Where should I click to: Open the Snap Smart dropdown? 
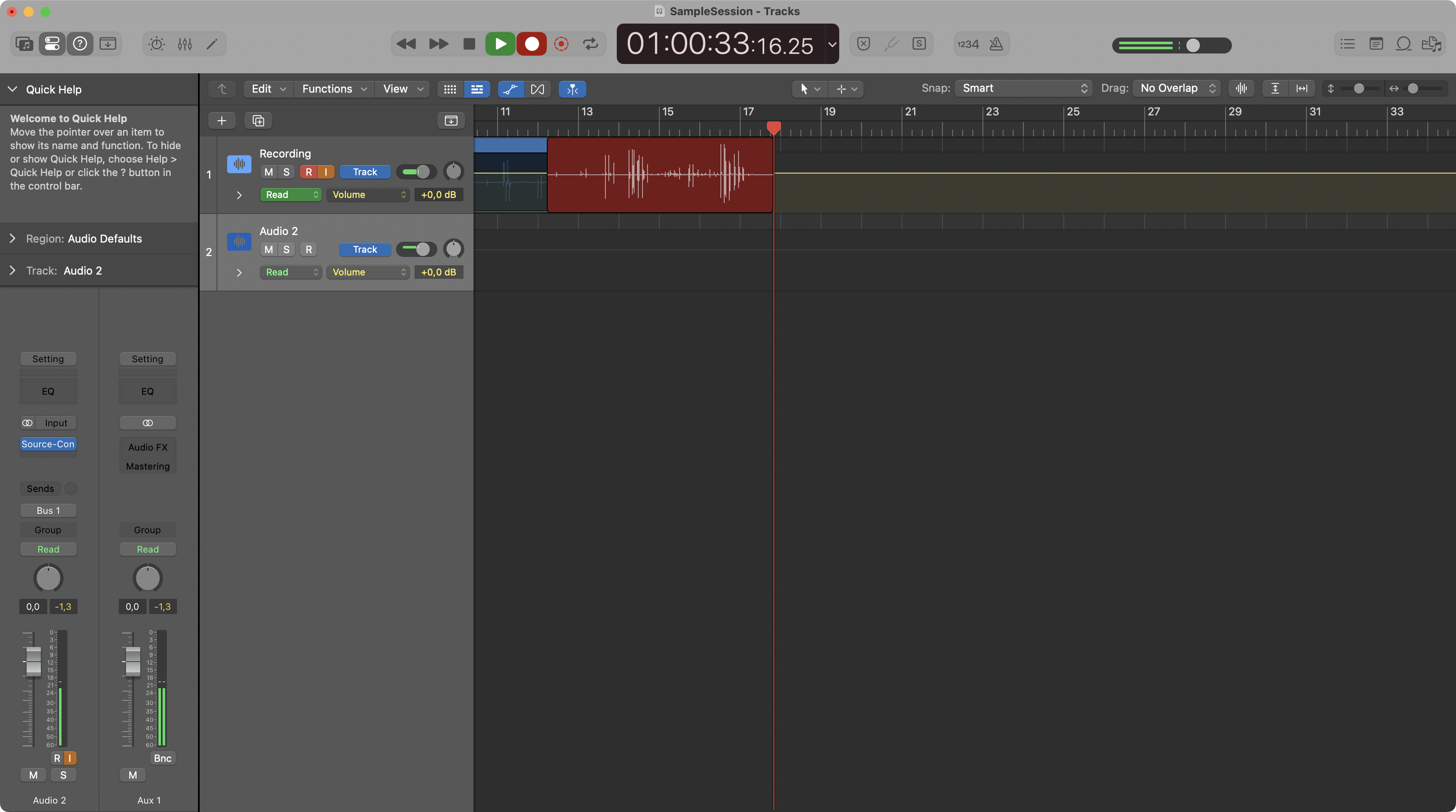[1024, 89]
